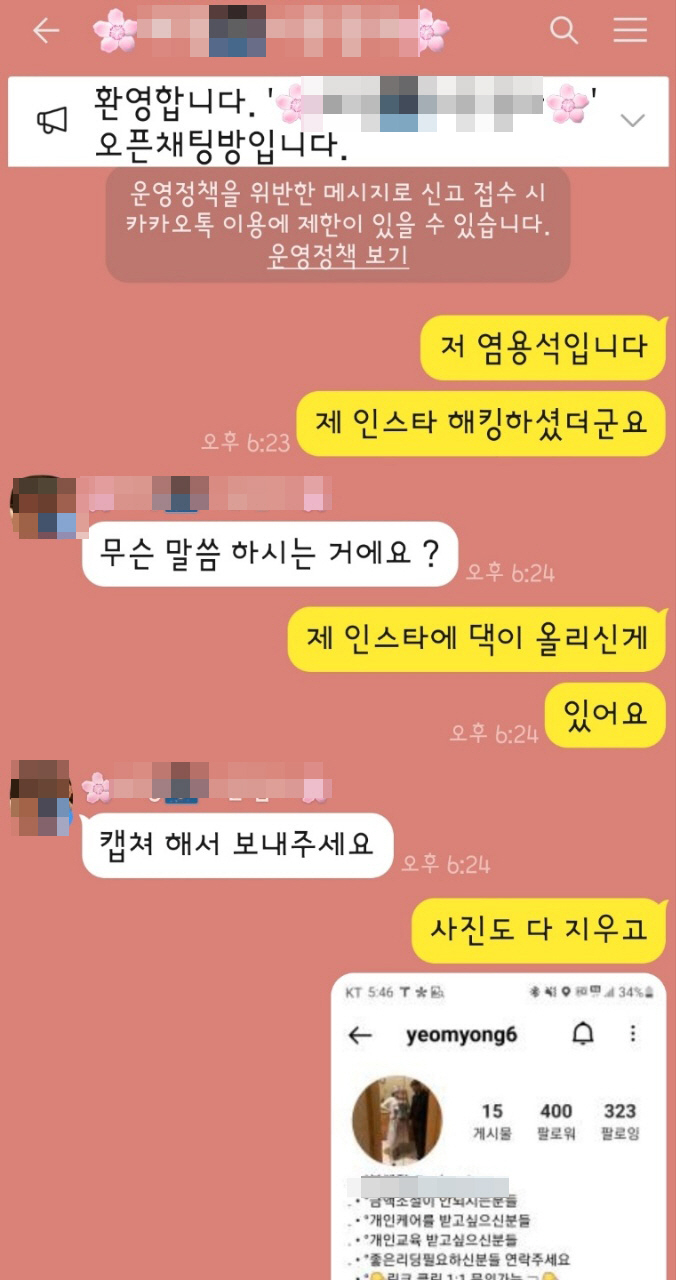Screen dimensions: 676x1280
Task: Tap the bell icon in Instagram screenshot
Action: coord(583,1034)
